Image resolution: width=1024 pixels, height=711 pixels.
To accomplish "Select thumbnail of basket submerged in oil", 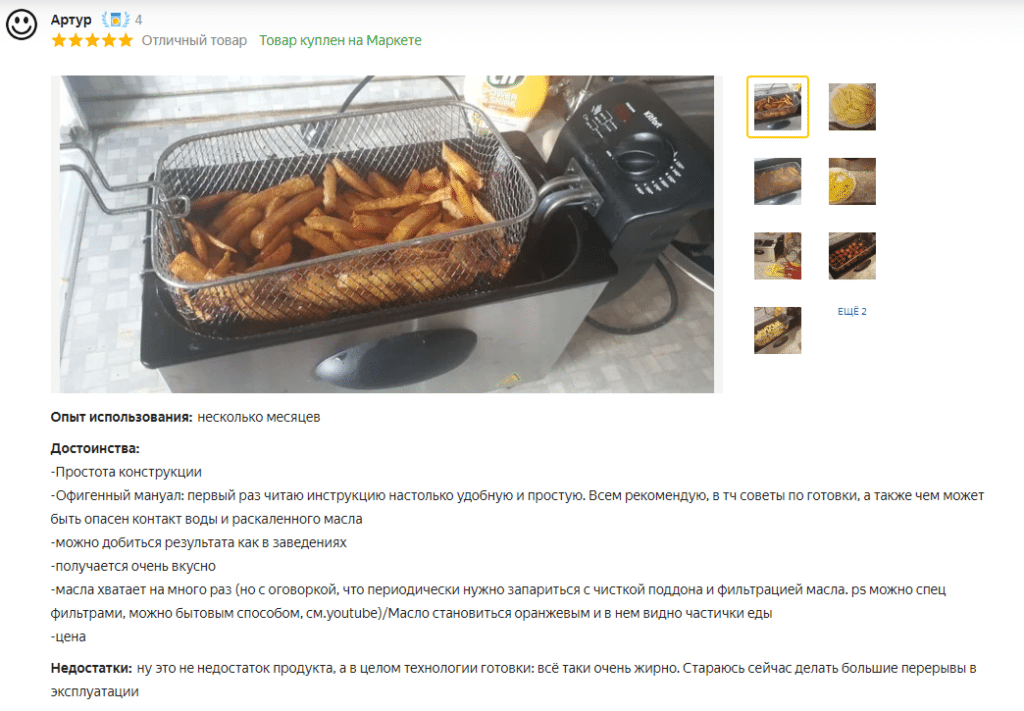I will (x=777, y=181).
